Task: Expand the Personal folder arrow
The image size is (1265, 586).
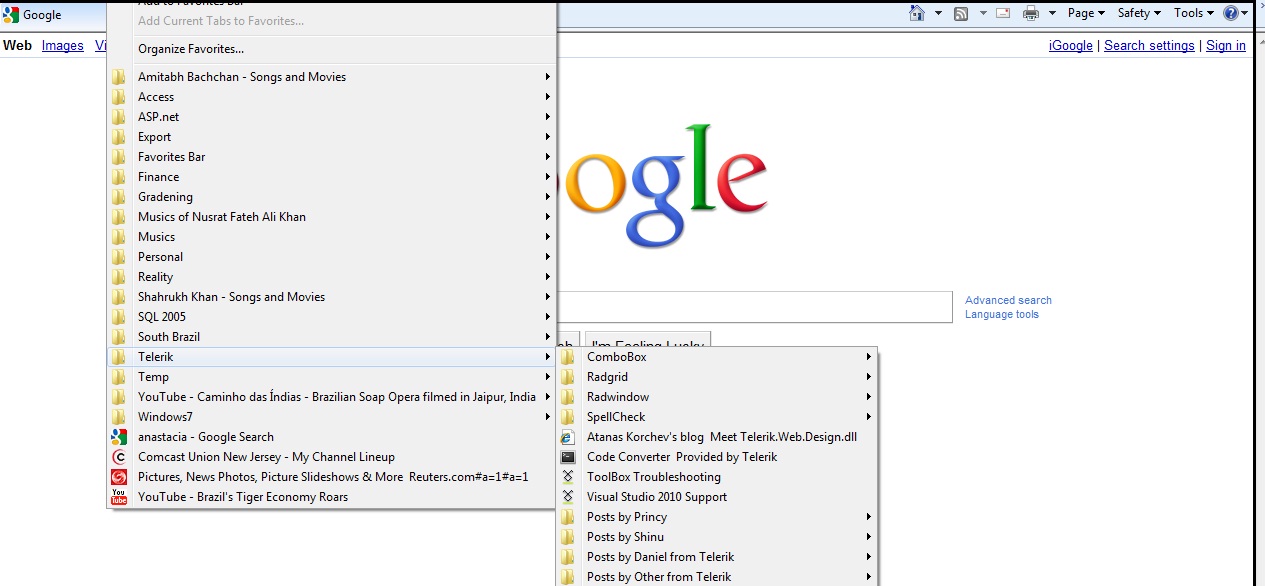Action: coord(547,257)
